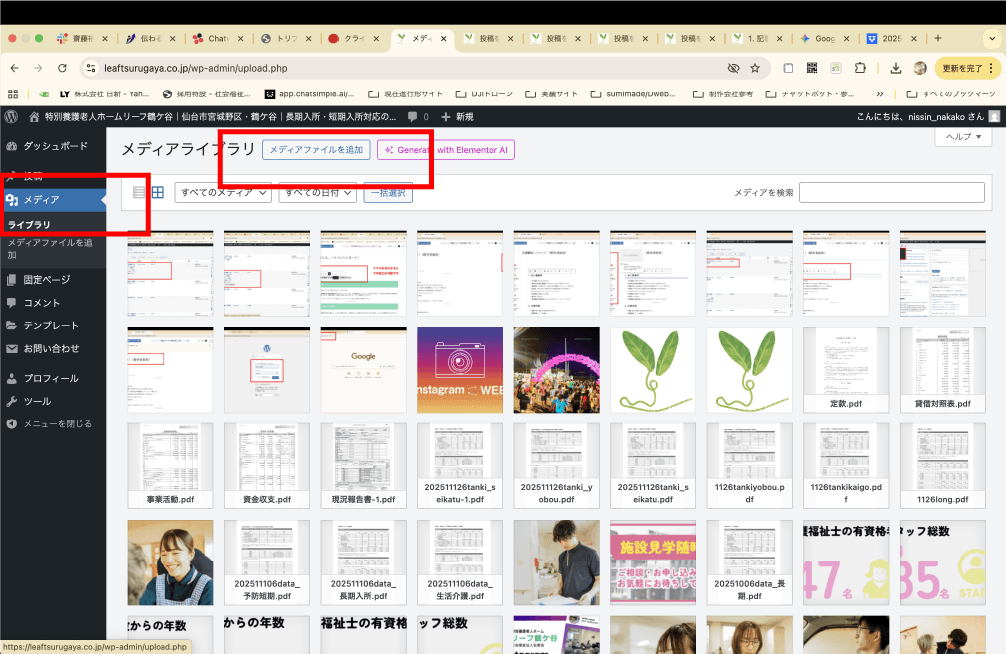The image size is (1007, 654).
Task: Open ダッシュボード in the sidebar
Action: coord(55,146)
